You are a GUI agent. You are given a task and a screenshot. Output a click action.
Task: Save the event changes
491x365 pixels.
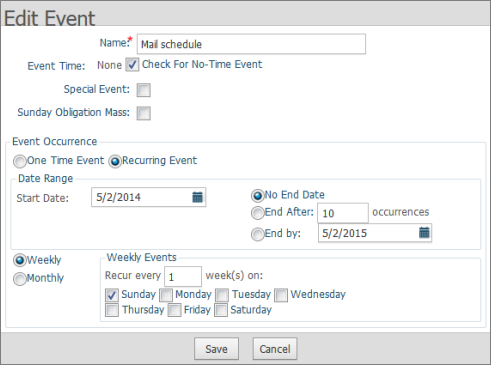point(216,349)
